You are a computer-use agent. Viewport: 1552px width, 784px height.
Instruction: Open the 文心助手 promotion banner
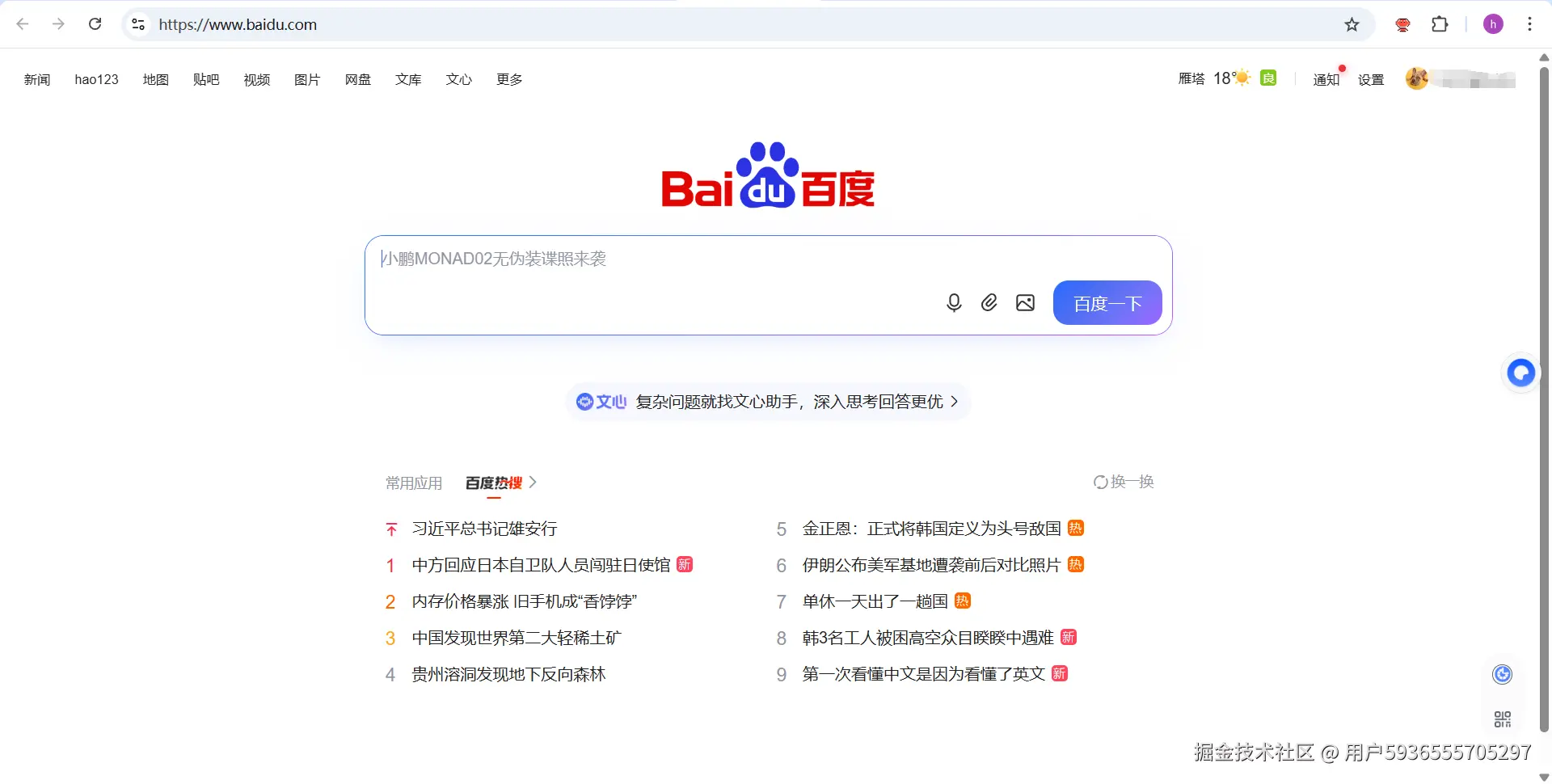768,402
